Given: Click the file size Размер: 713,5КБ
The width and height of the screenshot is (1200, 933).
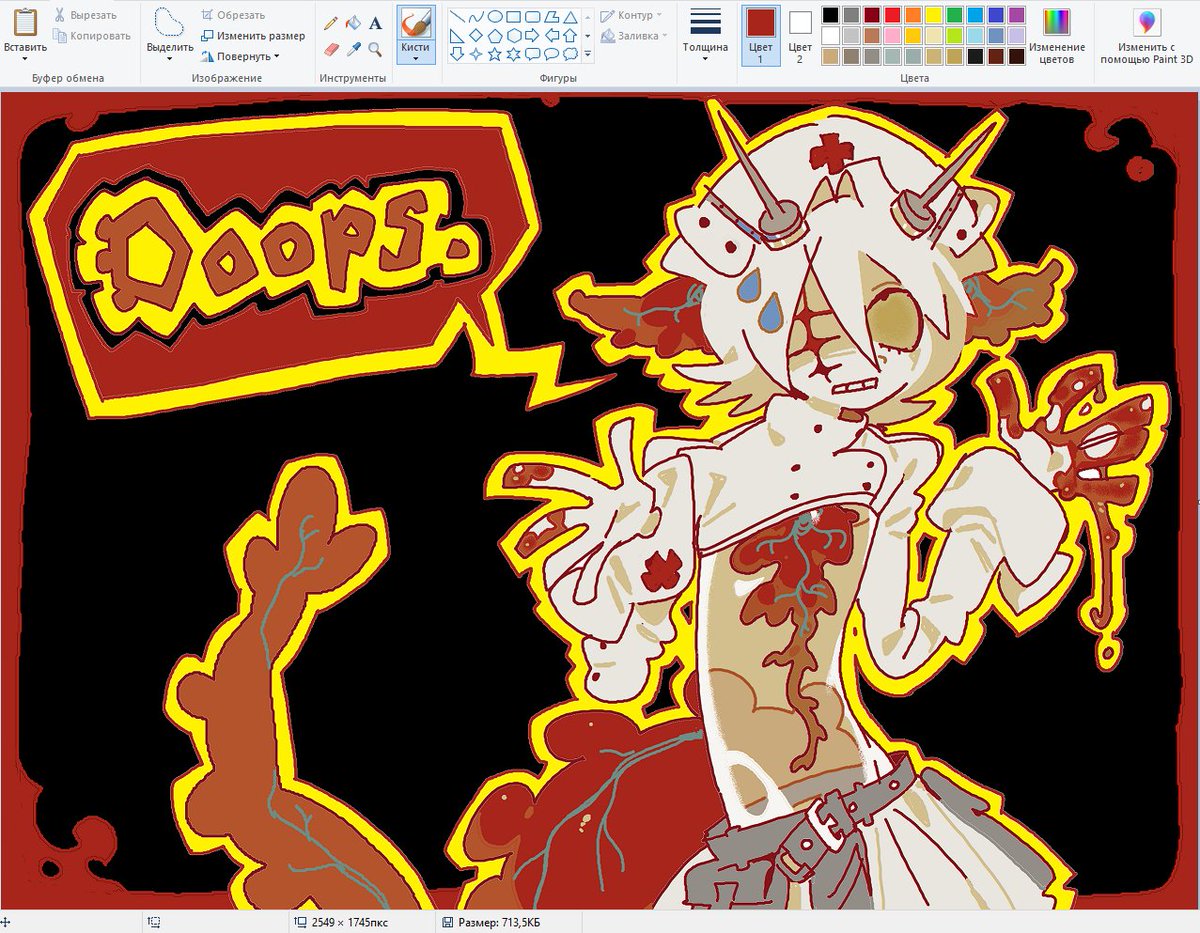Looking at the screenshot, I should pyautogui.click(x=497, y=922).
